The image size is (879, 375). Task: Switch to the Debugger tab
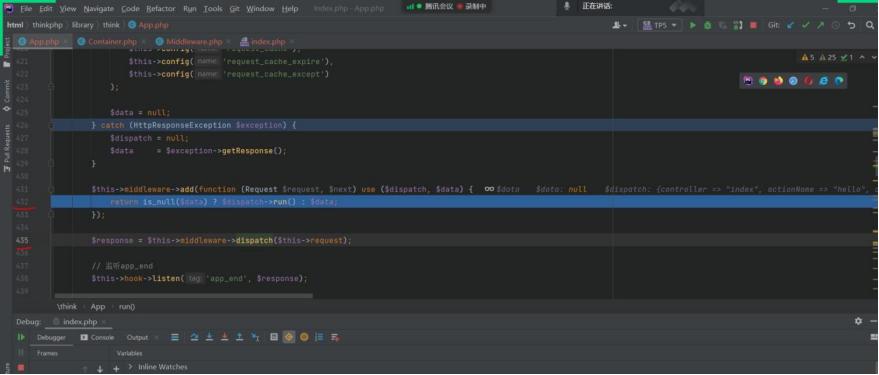(51, 337)
